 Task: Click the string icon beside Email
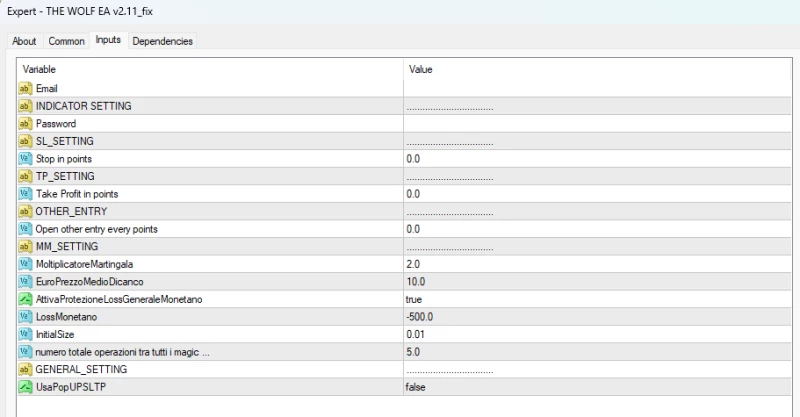[25, 89]
